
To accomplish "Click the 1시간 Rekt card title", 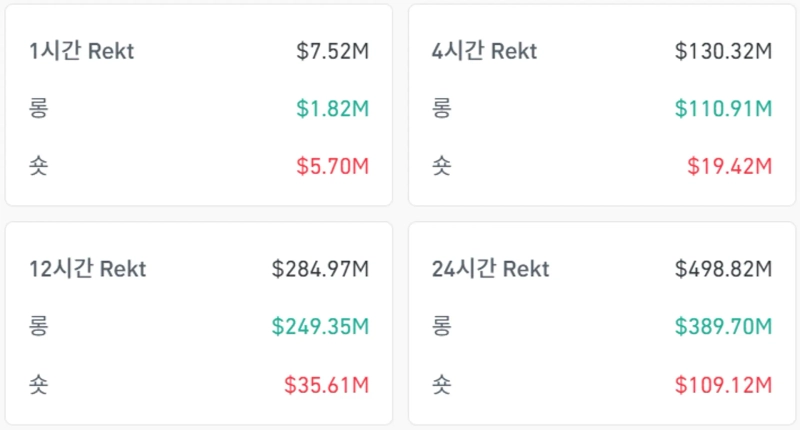I will 82,51.
